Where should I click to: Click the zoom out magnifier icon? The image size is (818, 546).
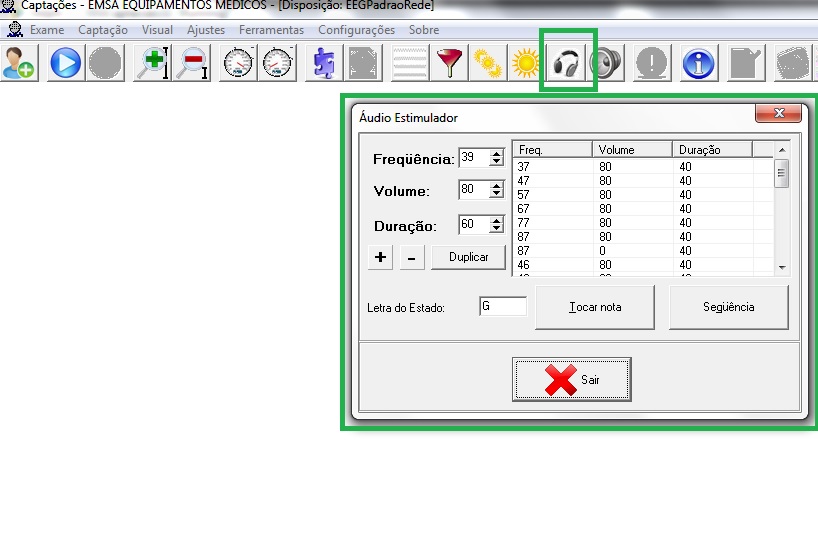[193, 64]
